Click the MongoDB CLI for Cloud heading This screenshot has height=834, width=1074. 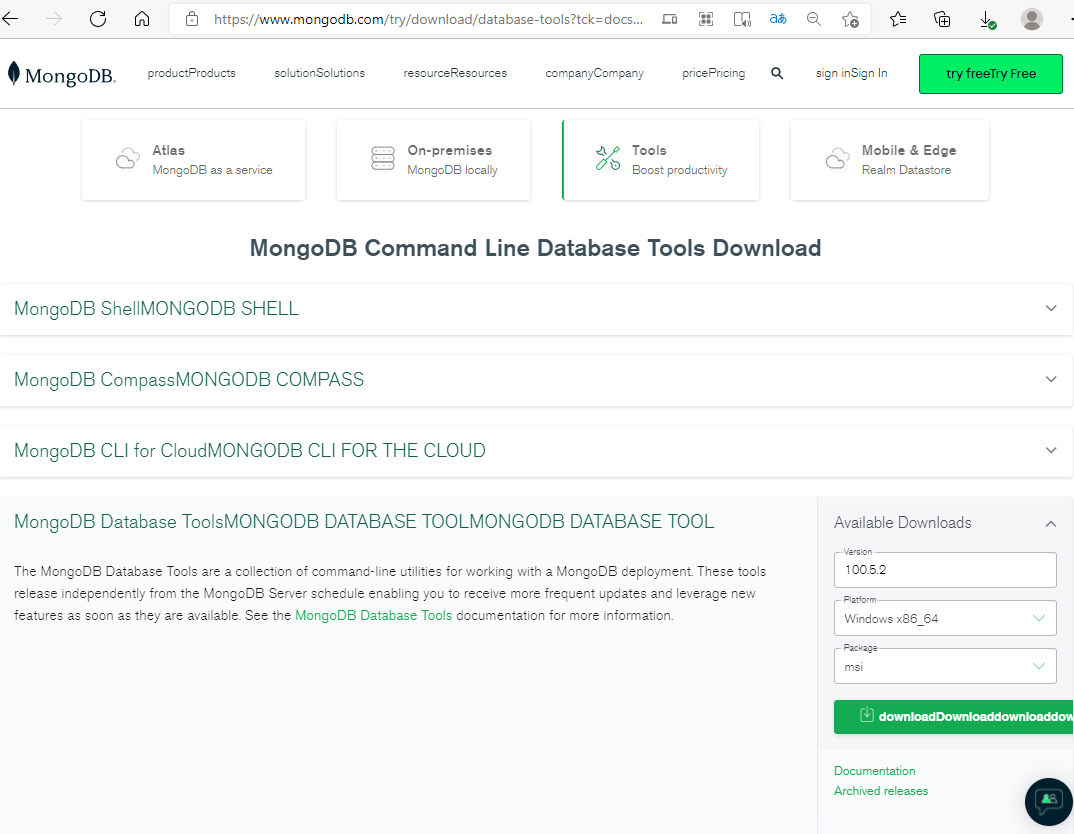point(249,451)
